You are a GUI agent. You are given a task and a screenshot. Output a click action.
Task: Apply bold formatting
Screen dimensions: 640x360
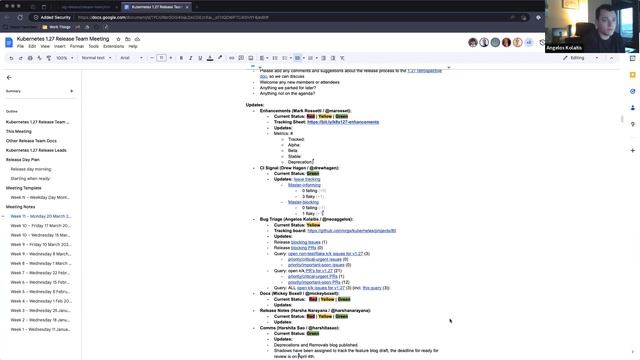coord(181,58)
